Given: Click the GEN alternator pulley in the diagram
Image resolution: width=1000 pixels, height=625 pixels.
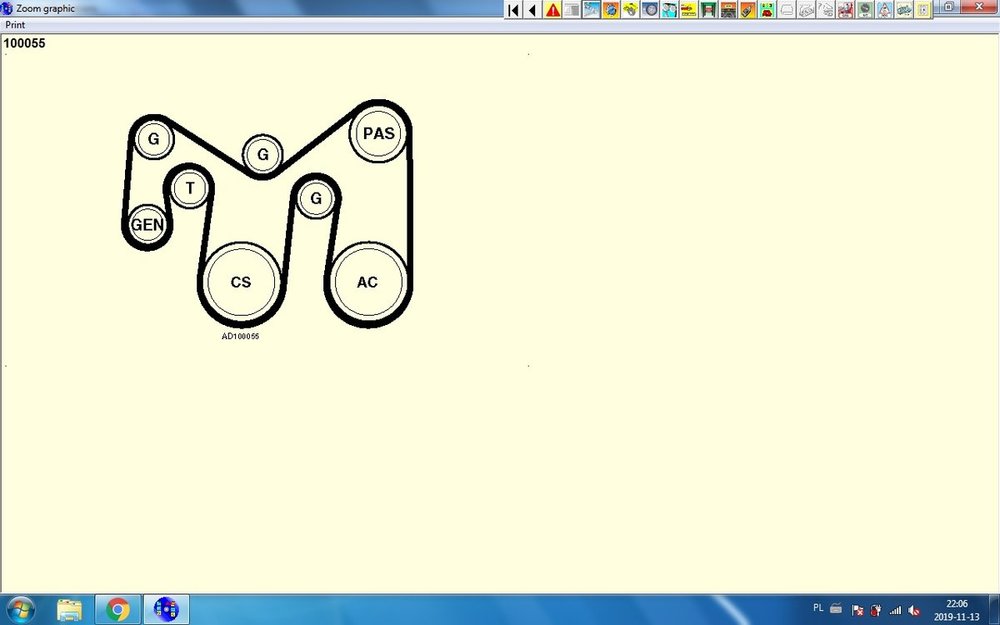Looking at the screenshot, I should coord(147,225).
